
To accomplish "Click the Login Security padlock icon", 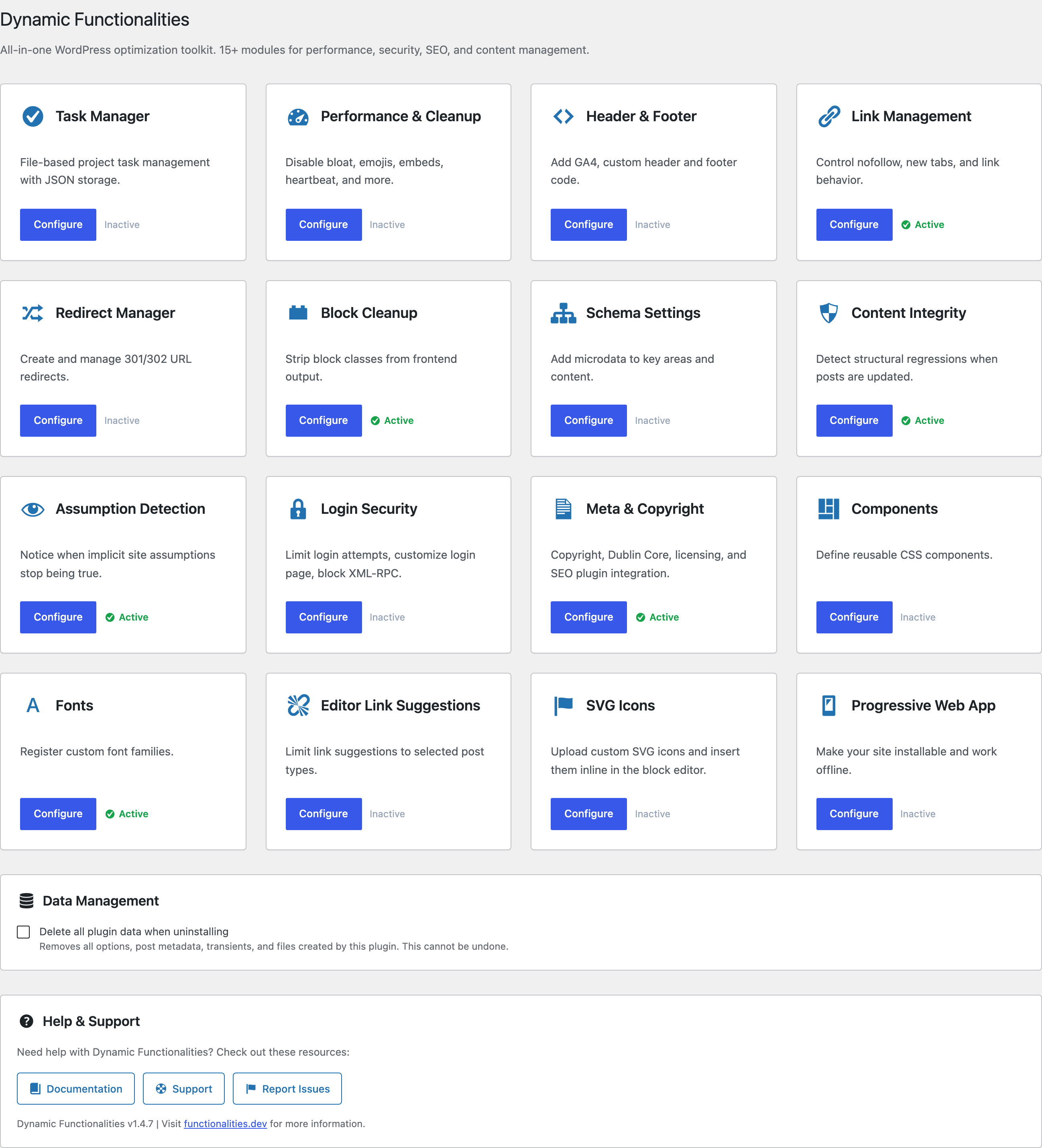I will click(x=298, y=509).
